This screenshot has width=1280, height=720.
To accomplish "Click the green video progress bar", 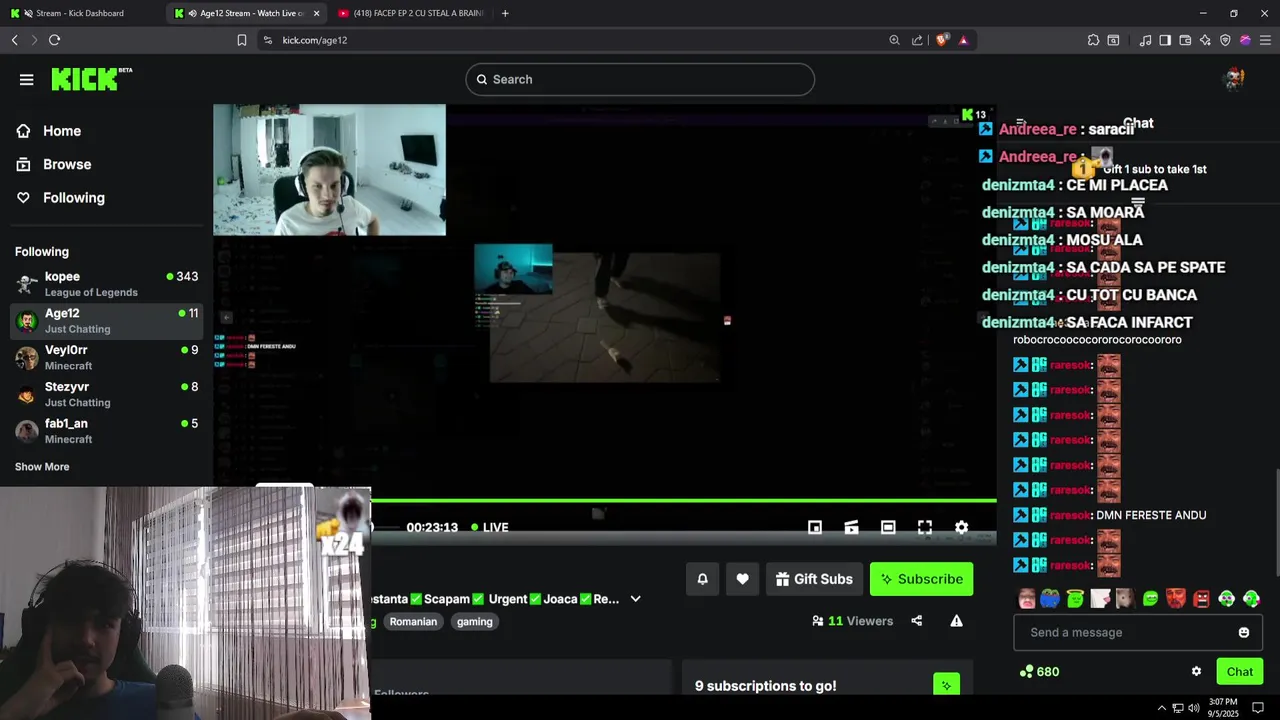I will pyautogui.click(x=683, y=500).
